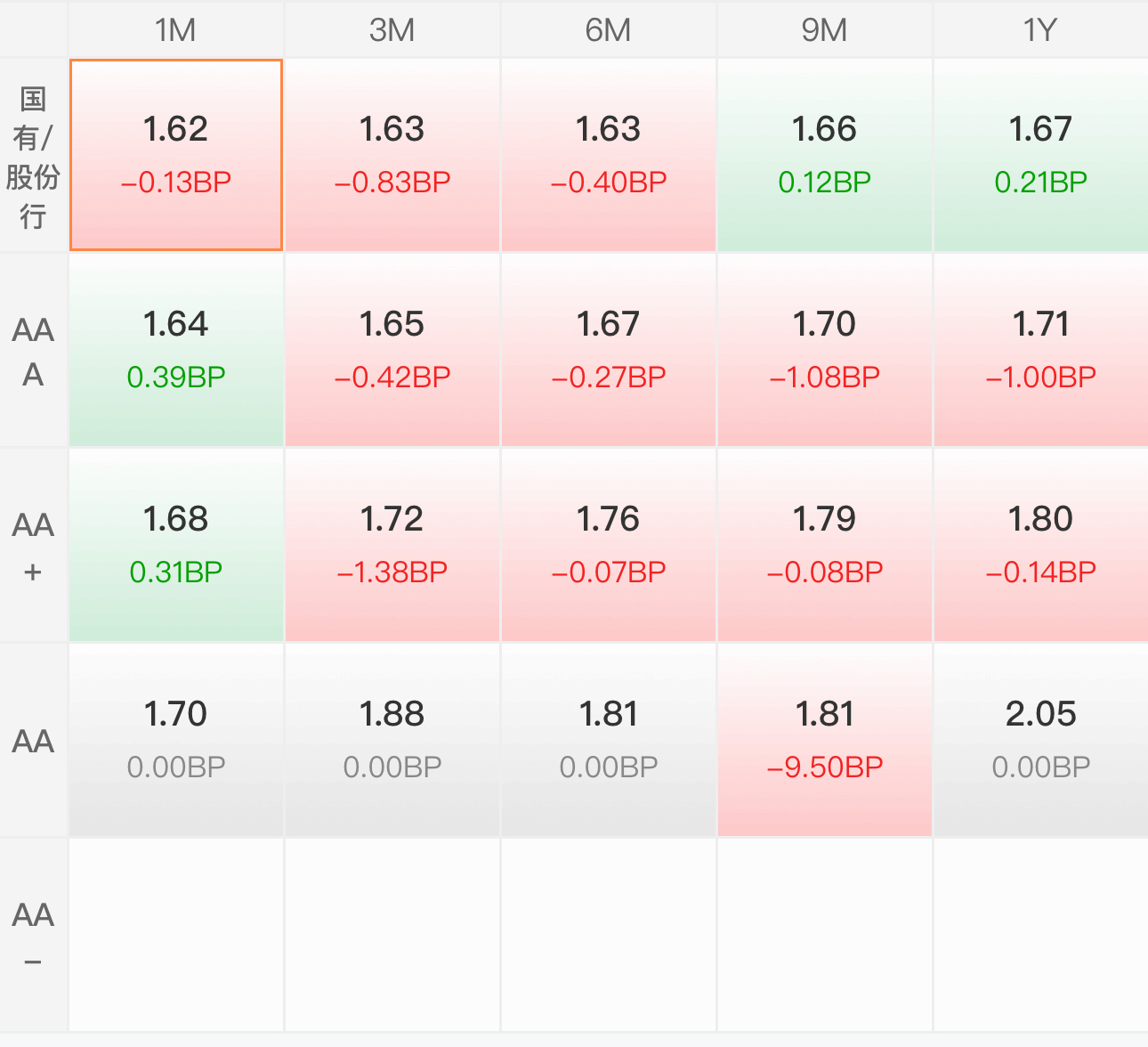The image size is (1148, 1047).
Task: Select the 9M column header
Action: (x=824, y=29)
